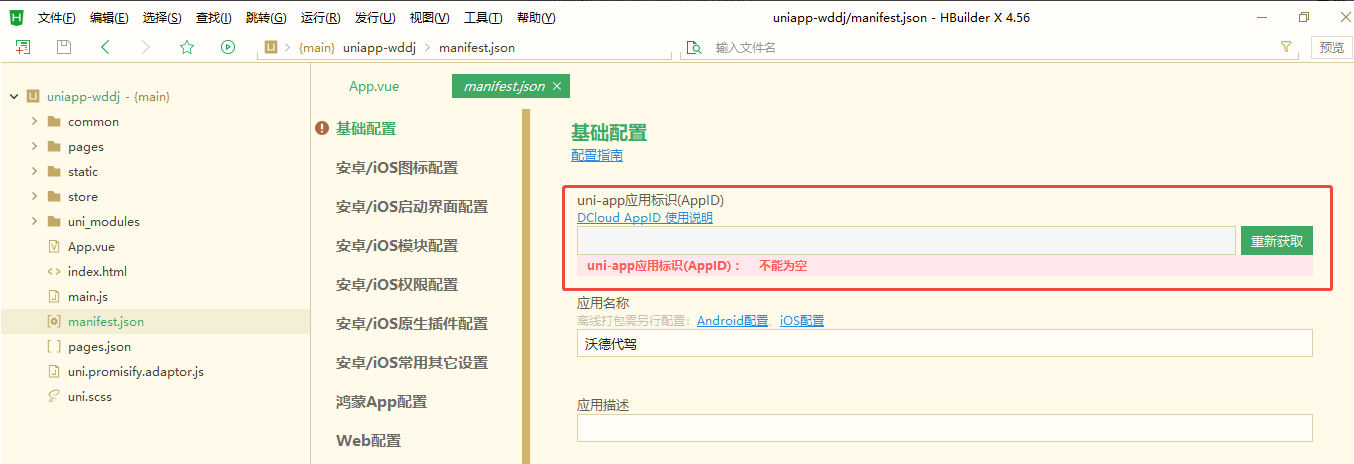Click the 应用描述 input field
The height and width of the screenshot is (464, 1354).
pos(944,428)
